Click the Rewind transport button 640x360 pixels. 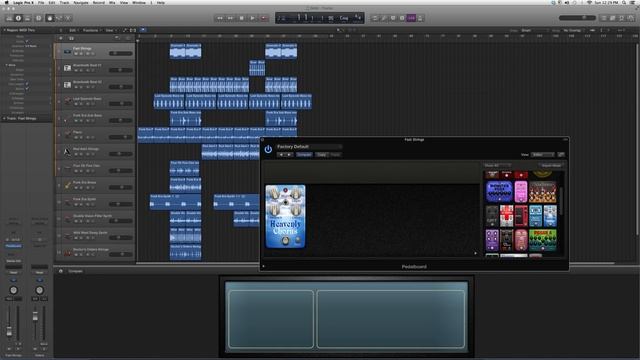coord(220,18)
